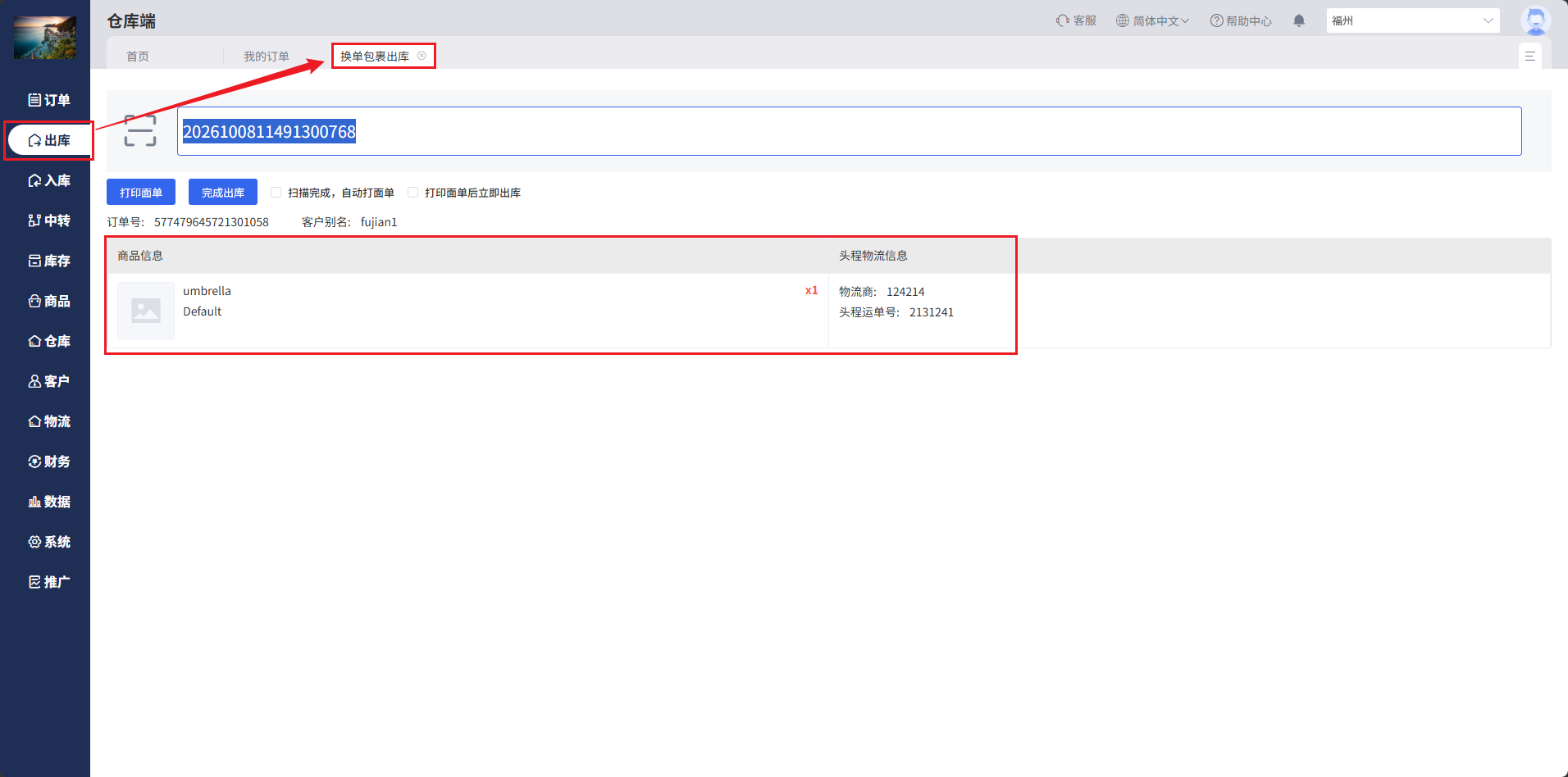Click customer alias fujian1

(379, 222)
